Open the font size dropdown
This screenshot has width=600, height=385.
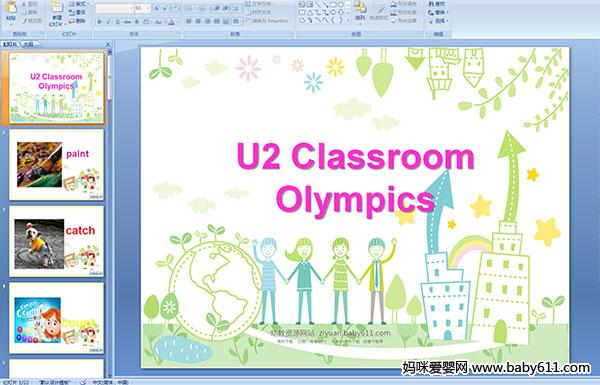point(148,8)
